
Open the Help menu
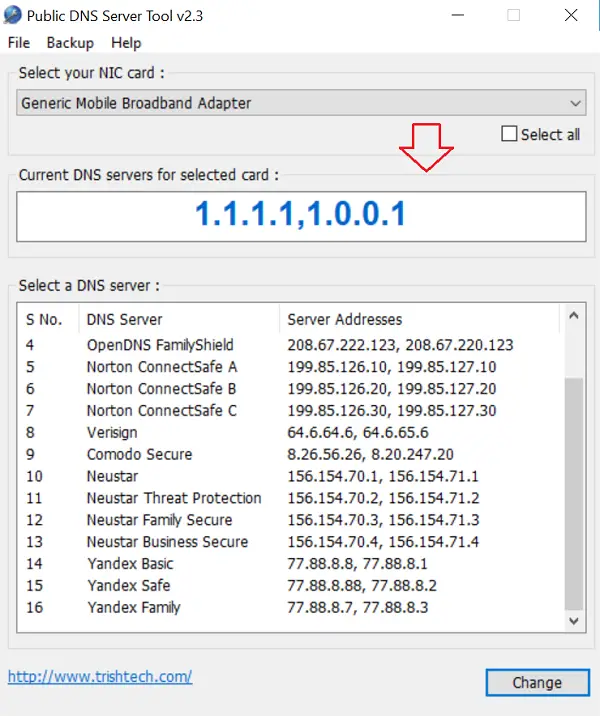[126, 43]
